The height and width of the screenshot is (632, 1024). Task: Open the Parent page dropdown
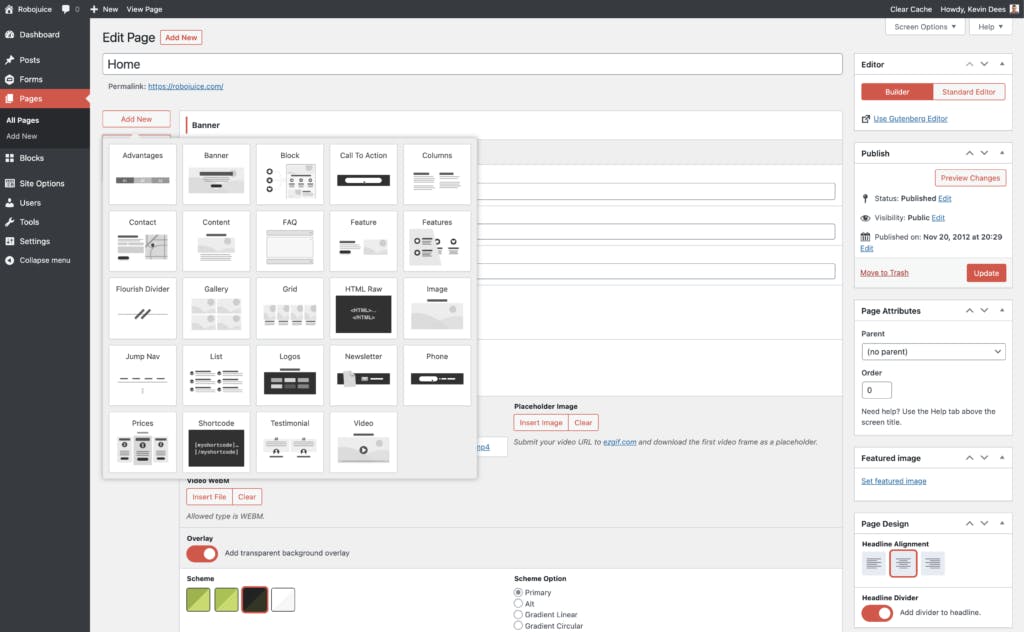tap(933, 352)
